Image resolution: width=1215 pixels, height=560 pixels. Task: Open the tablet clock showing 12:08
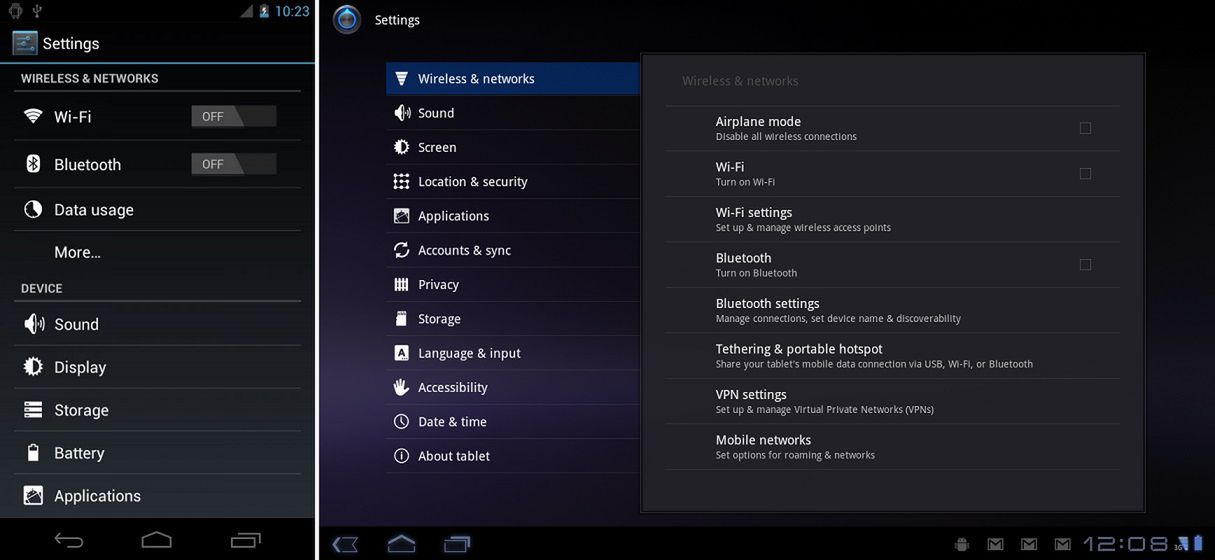pyautogui.click(x=1125, y=544)
